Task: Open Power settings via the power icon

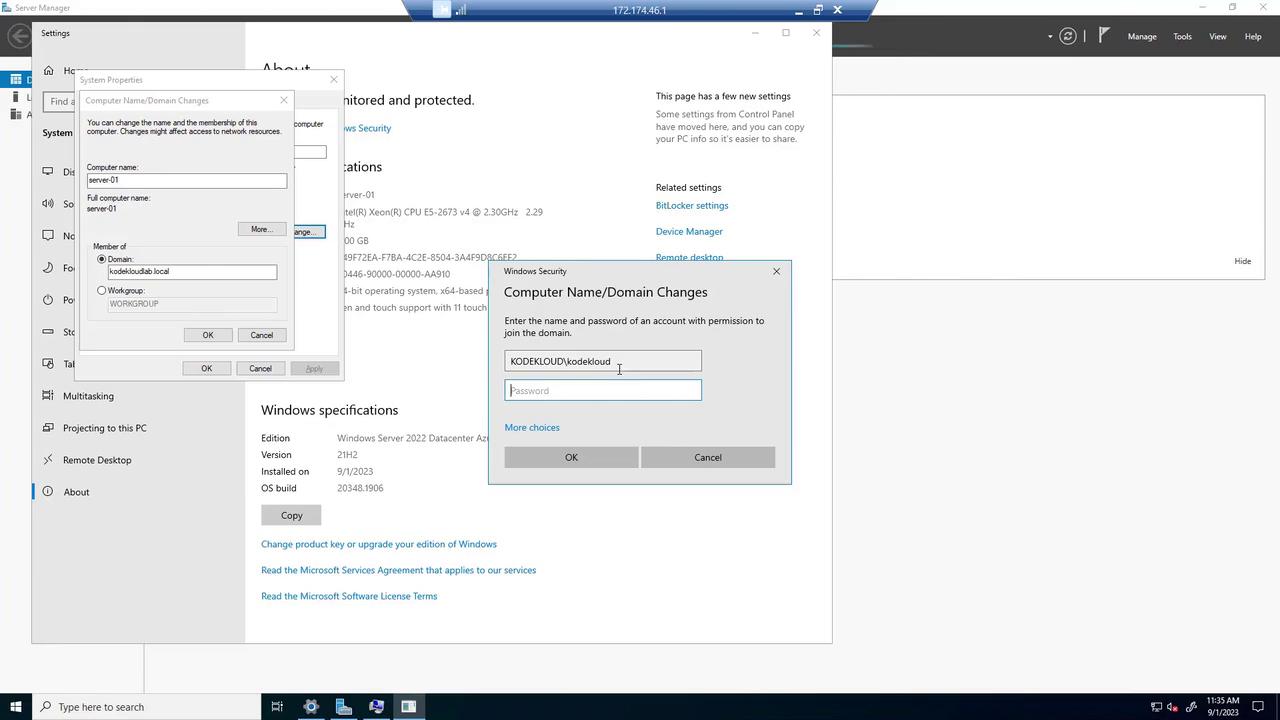Action: pos(48,299)
